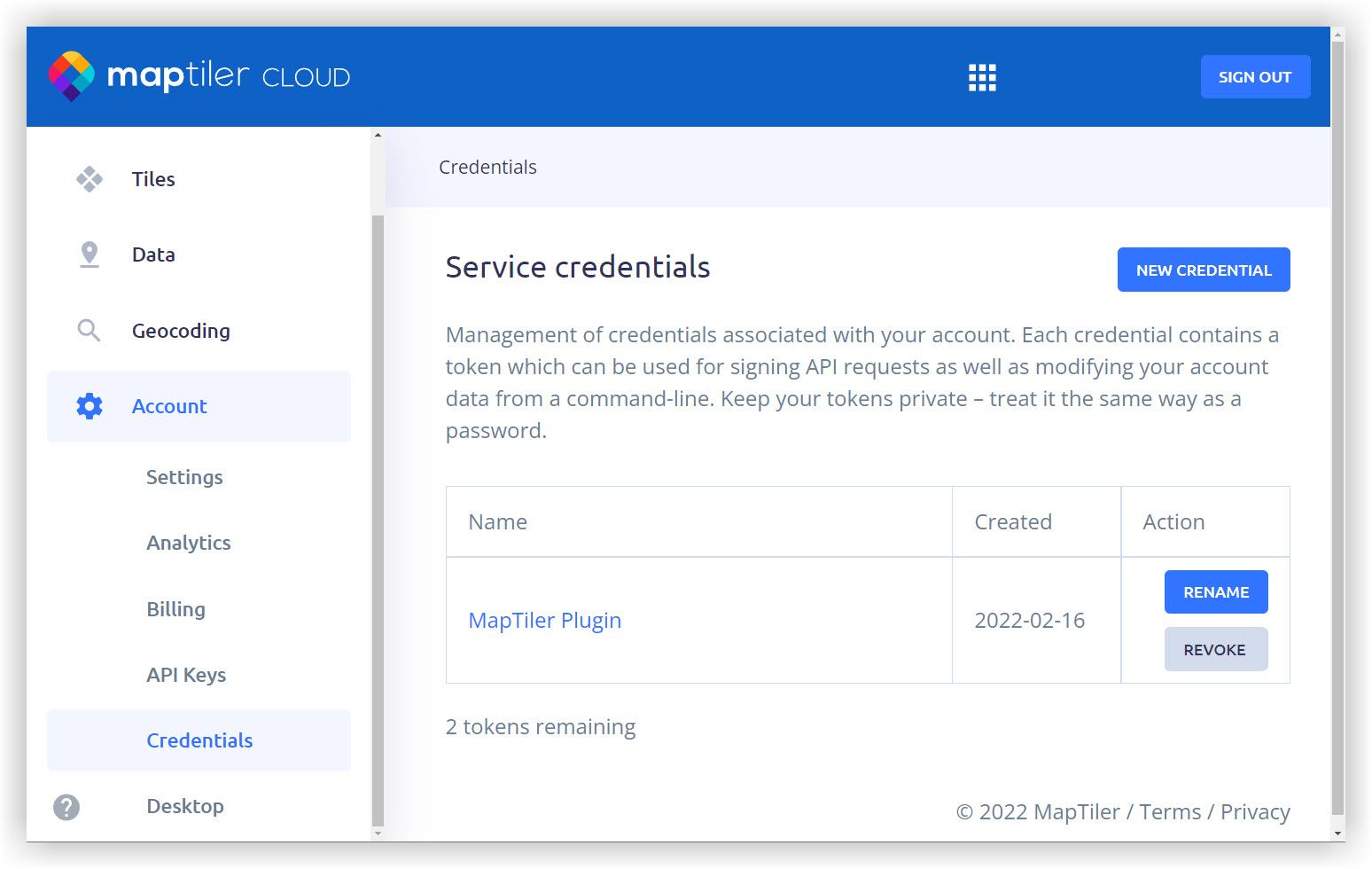Click the MapTiler Cloud logo

(199, 76)
